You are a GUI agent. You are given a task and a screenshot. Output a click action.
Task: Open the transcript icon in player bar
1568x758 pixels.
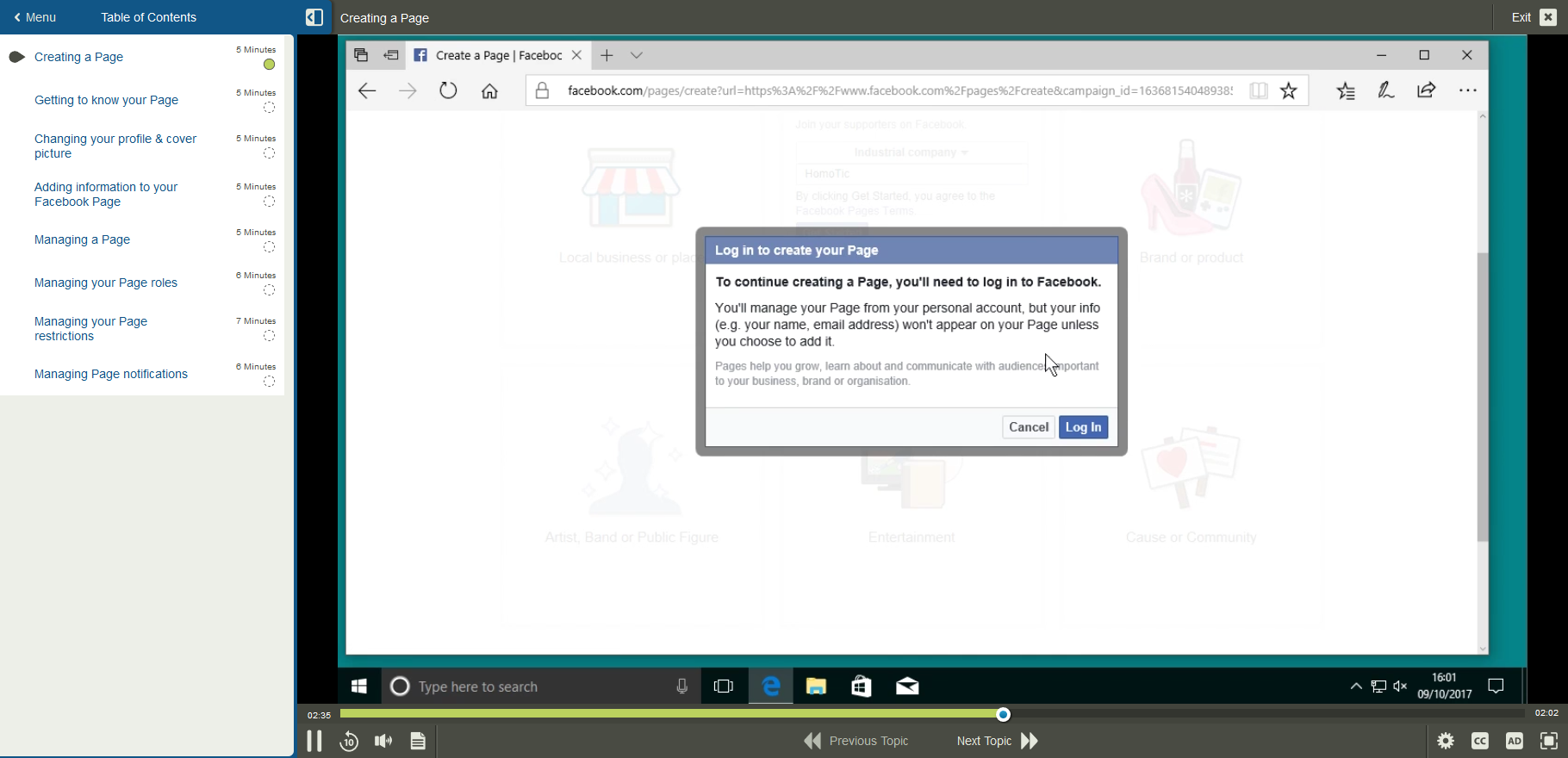[418, 741]
